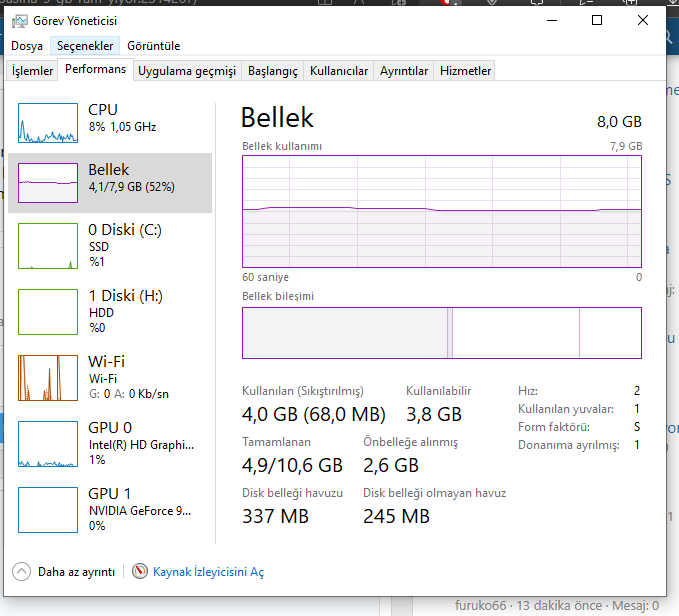
Task: Click the Form faktörü: label
Action: [554, 427]
